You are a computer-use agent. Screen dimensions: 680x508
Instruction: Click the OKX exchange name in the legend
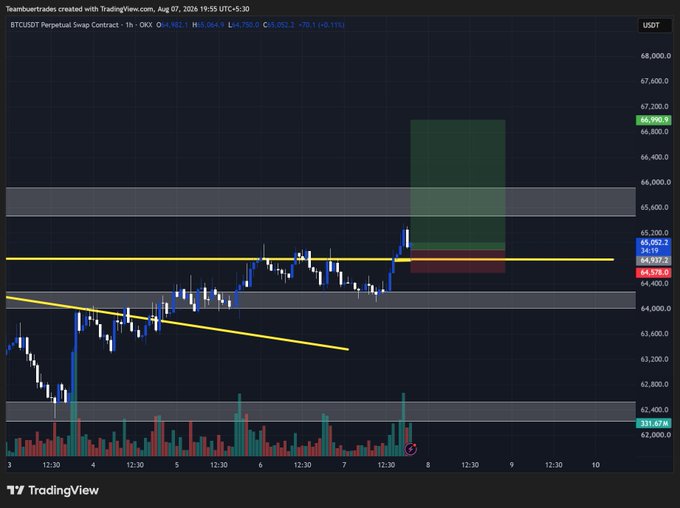click(146, 25)
